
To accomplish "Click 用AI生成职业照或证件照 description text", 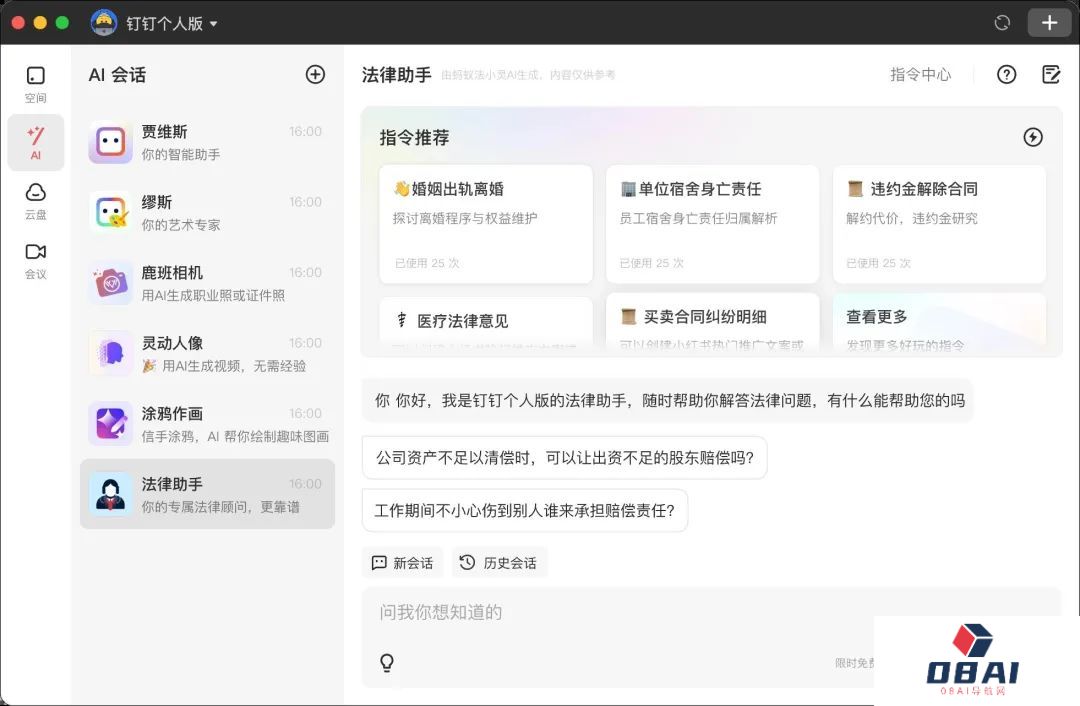I will click(213, 295).
